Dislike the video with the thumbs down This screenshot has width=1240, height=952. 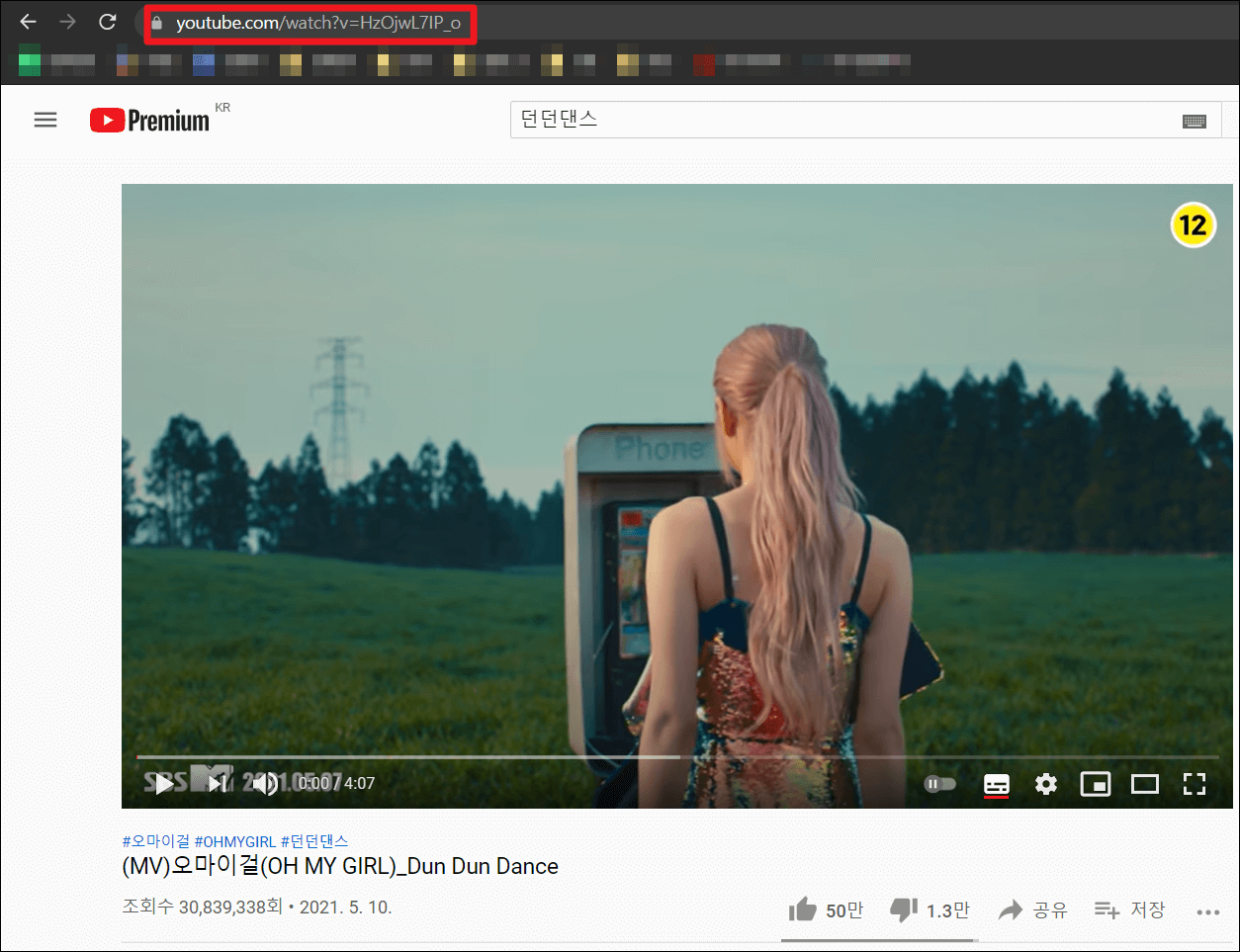903,909
